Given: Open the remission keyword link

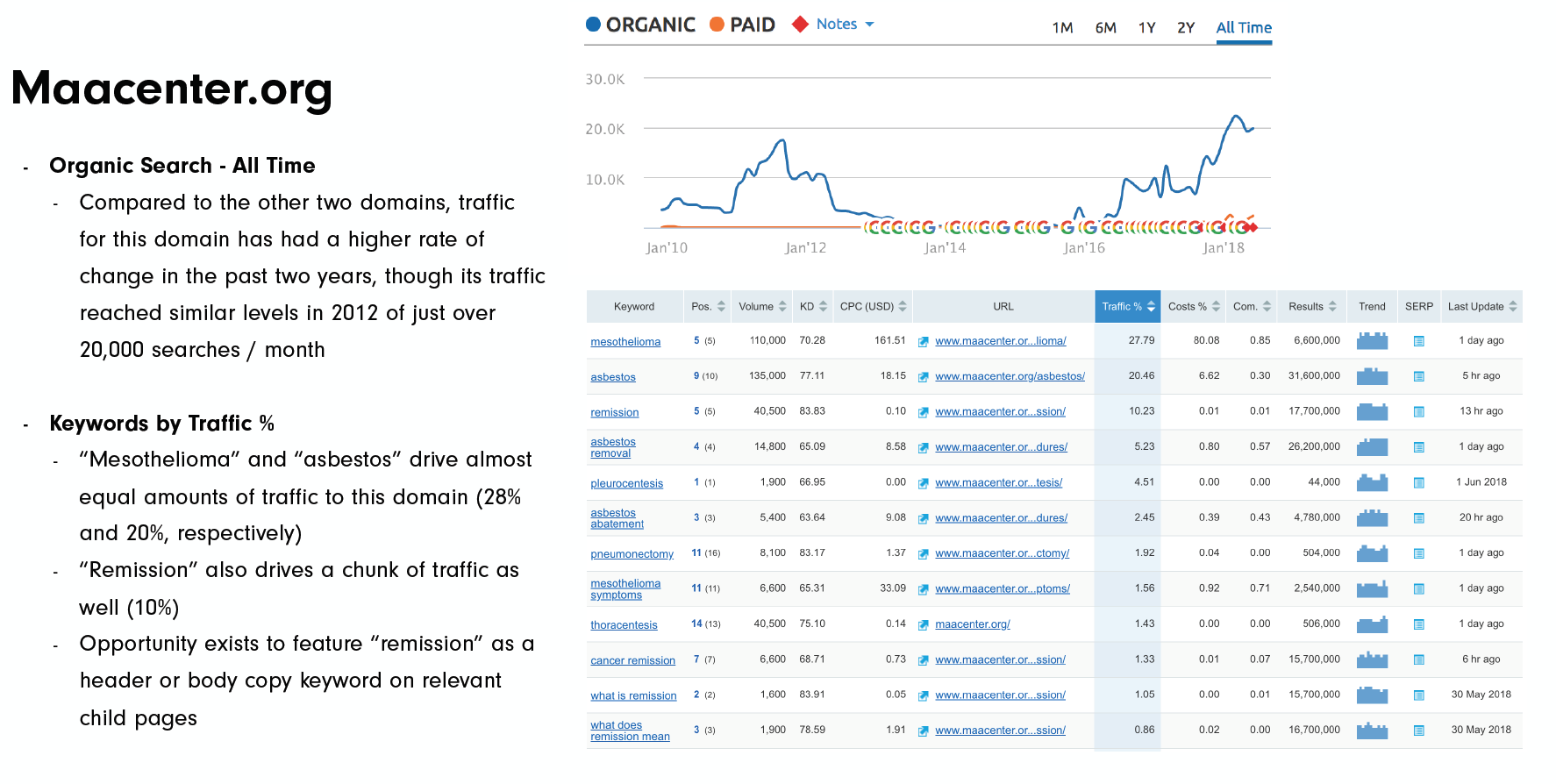Looking at the screenshot, I should [x=615, y=412].
